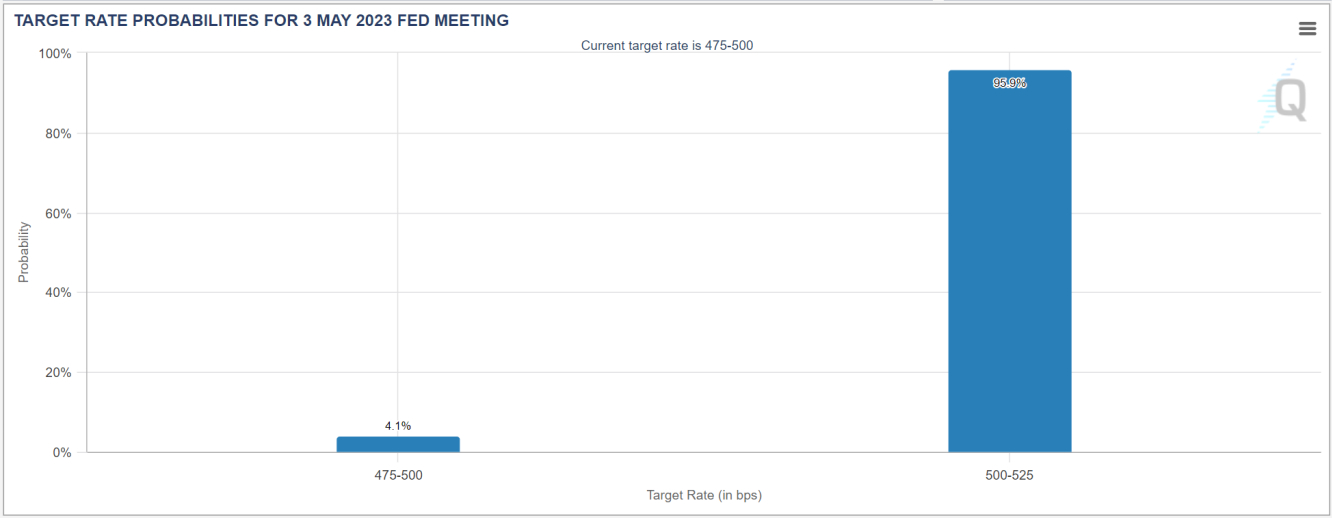Image resolution: width=1332 pixels, height=518 pixels.
Task: Click the top edge of the 500-525 bar
Action: coord(1010,71)
